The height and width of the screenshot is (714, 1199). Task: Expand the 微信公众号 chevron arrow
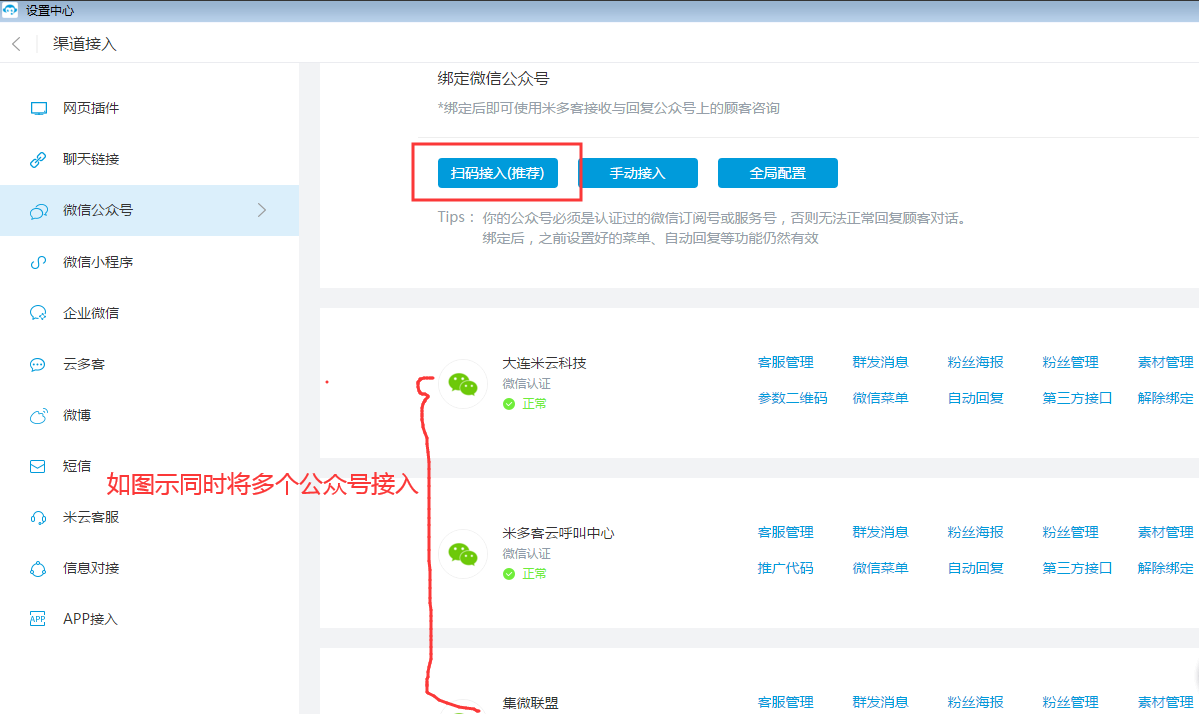pos(262,210)
